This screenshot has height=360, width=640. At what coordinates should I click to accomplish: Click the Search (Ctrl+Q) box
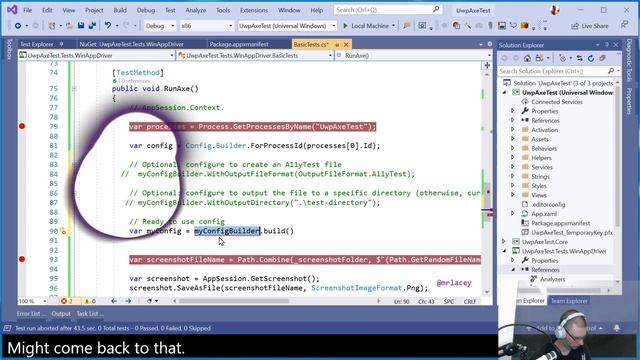tap(387, 9)
